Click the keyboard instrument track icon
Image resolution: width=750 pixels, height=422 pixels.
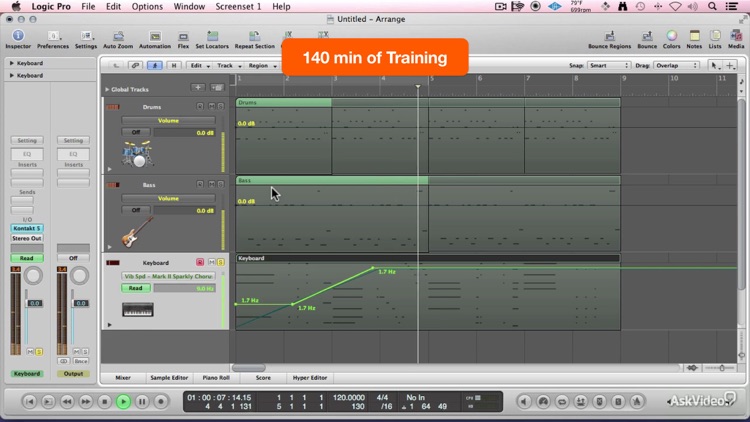point(138,310)
